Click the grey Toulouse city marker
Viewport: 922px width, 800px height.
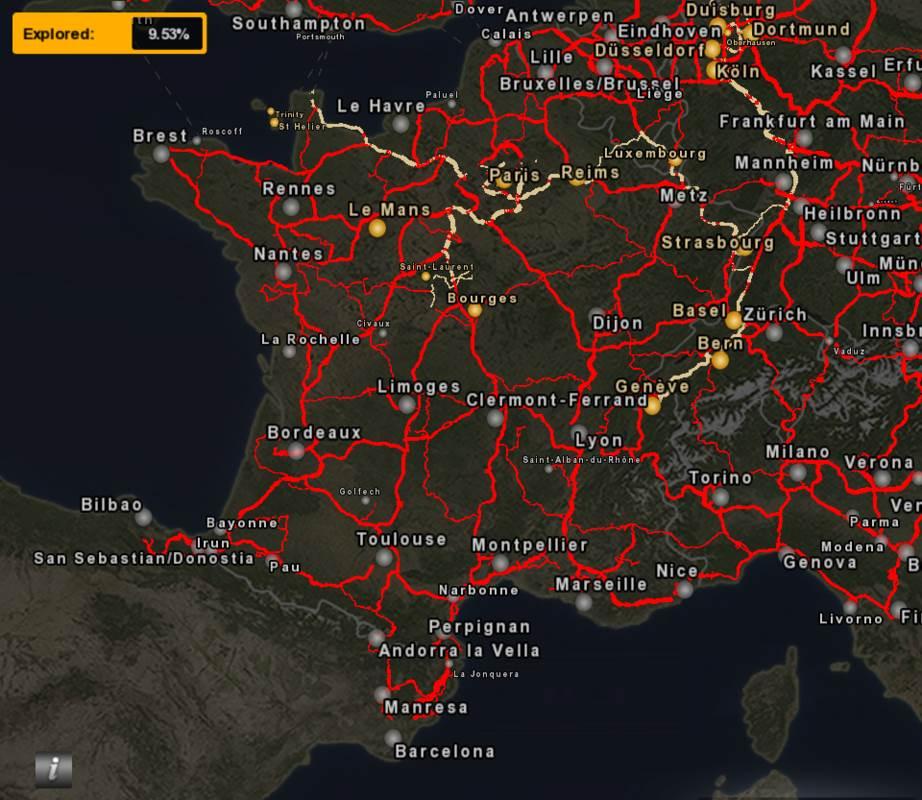(x=385, y=557)
